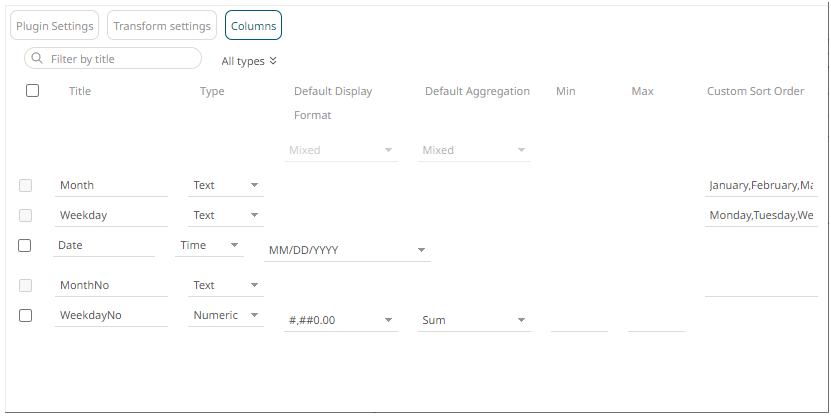Viewport: 831px width, 416px height.
Task: Click the WeekdayNo Min value field
Action: coord(579,321)
